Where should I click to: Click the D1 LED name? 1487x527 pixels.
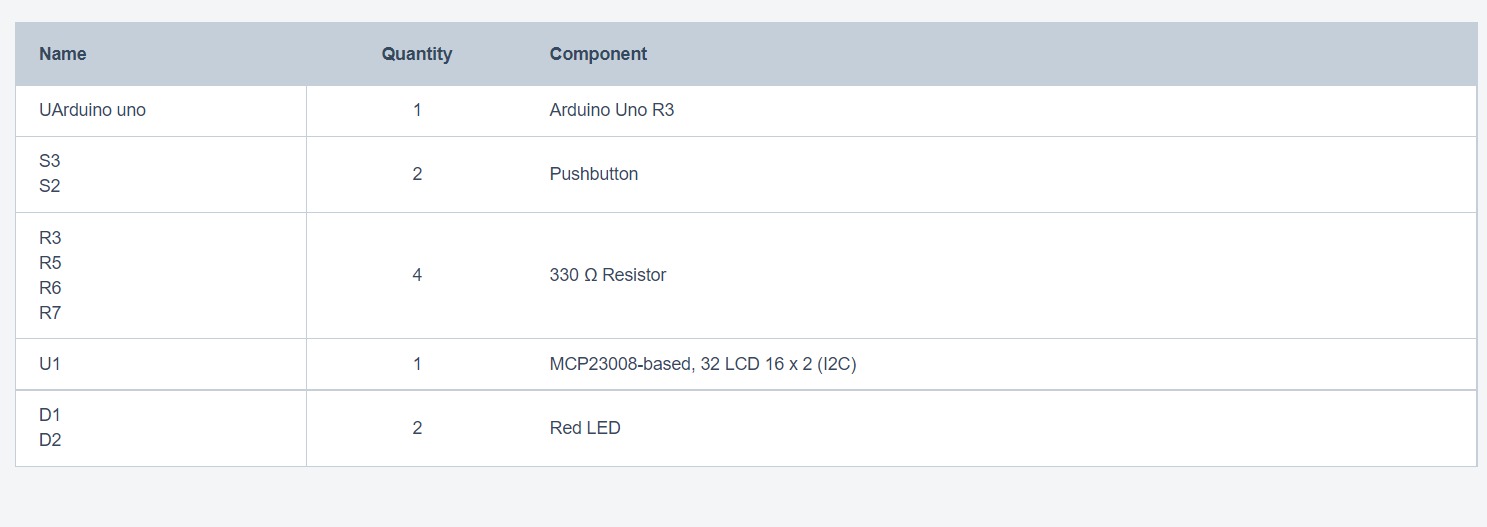pyautogui.click(x=50, y=415)
